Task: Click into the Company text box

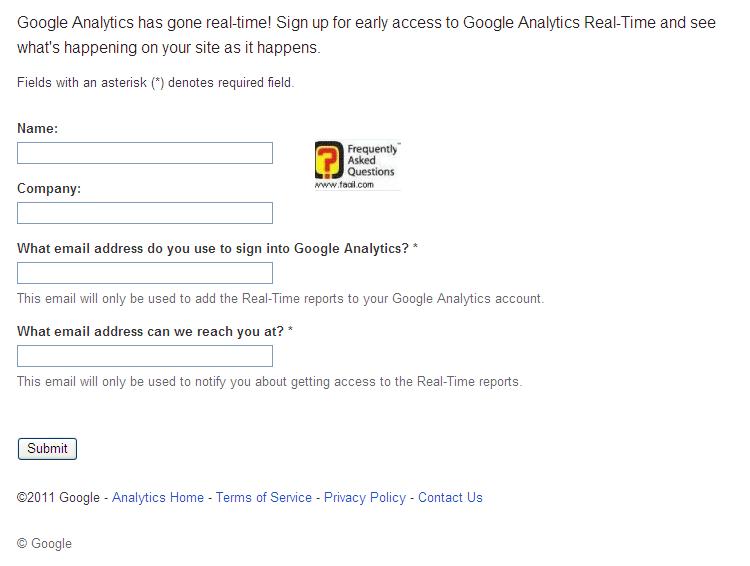Action: pos(145,213)
